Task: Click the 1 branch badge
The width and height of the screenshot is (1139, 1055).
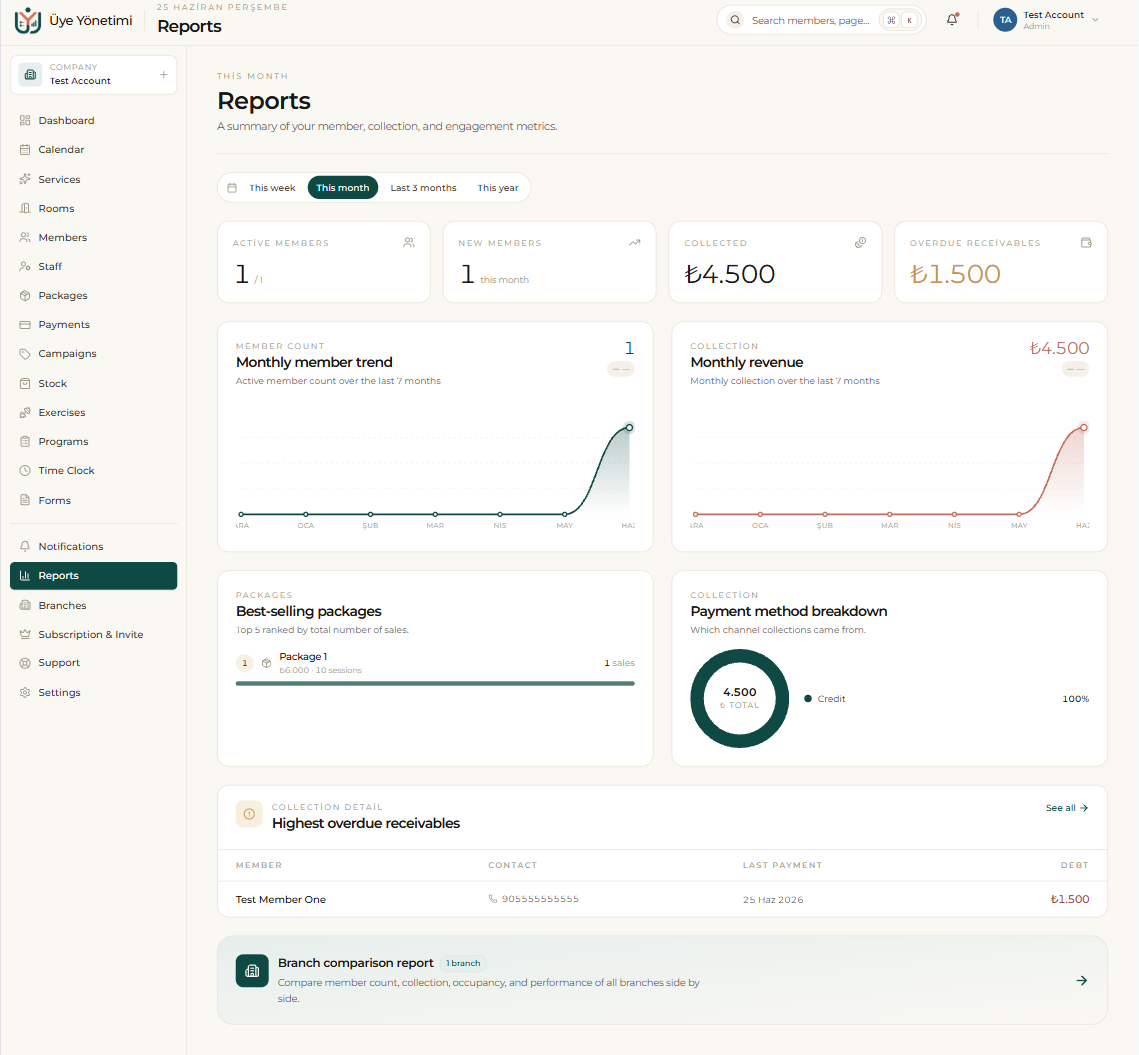Action: tap(463, 963)
